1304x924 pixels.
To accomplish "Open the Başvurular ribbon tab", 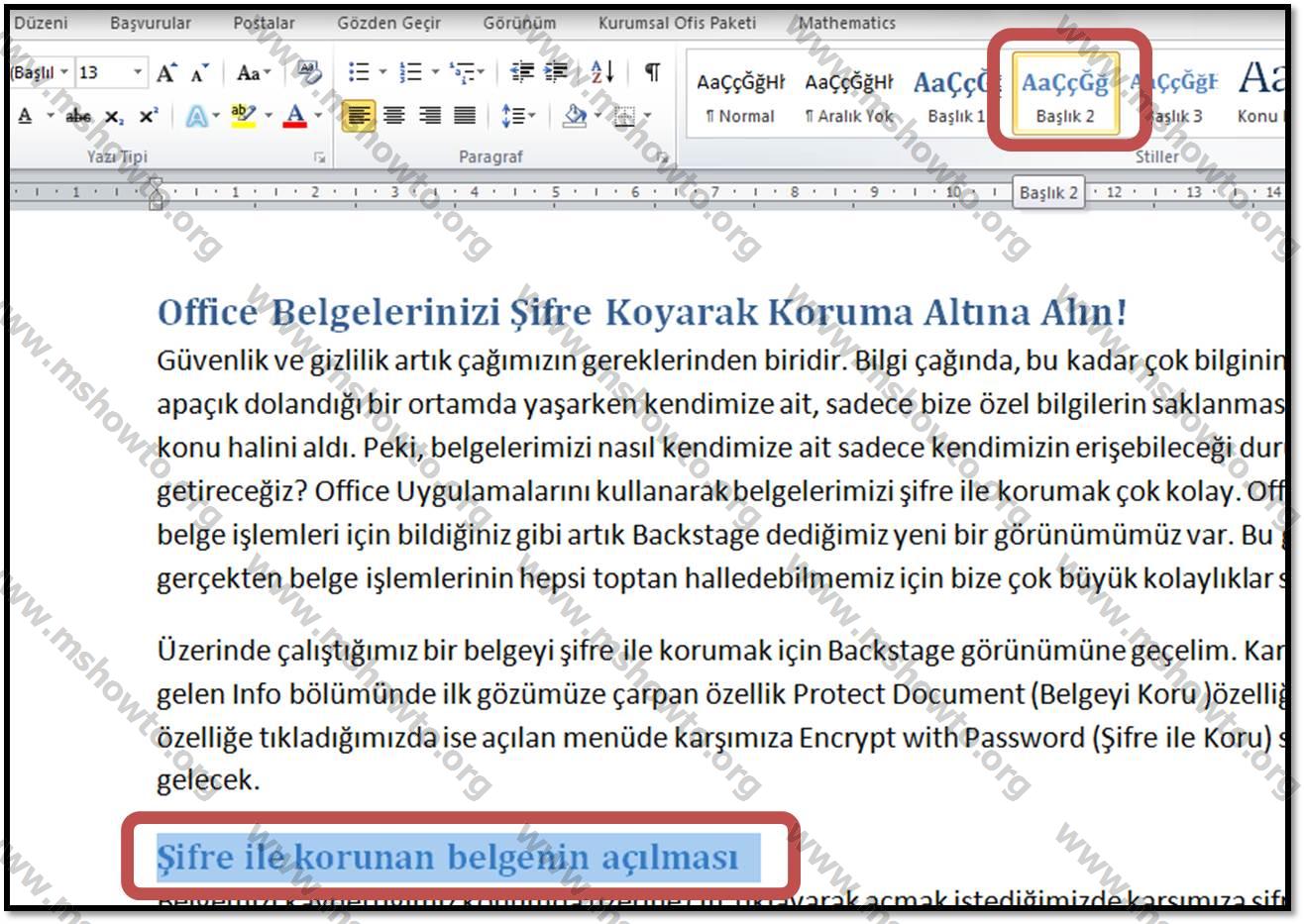I will [x=151, y=23].
